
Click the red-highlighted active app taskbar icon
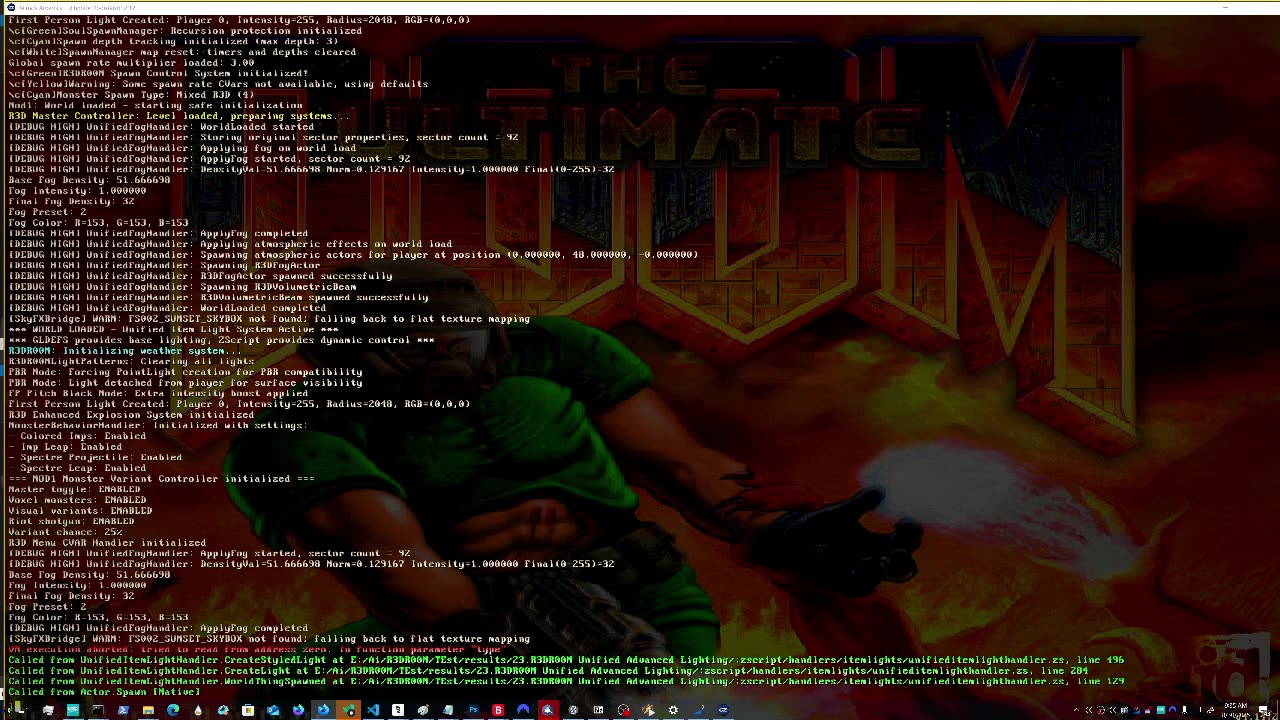coord(547,710)
